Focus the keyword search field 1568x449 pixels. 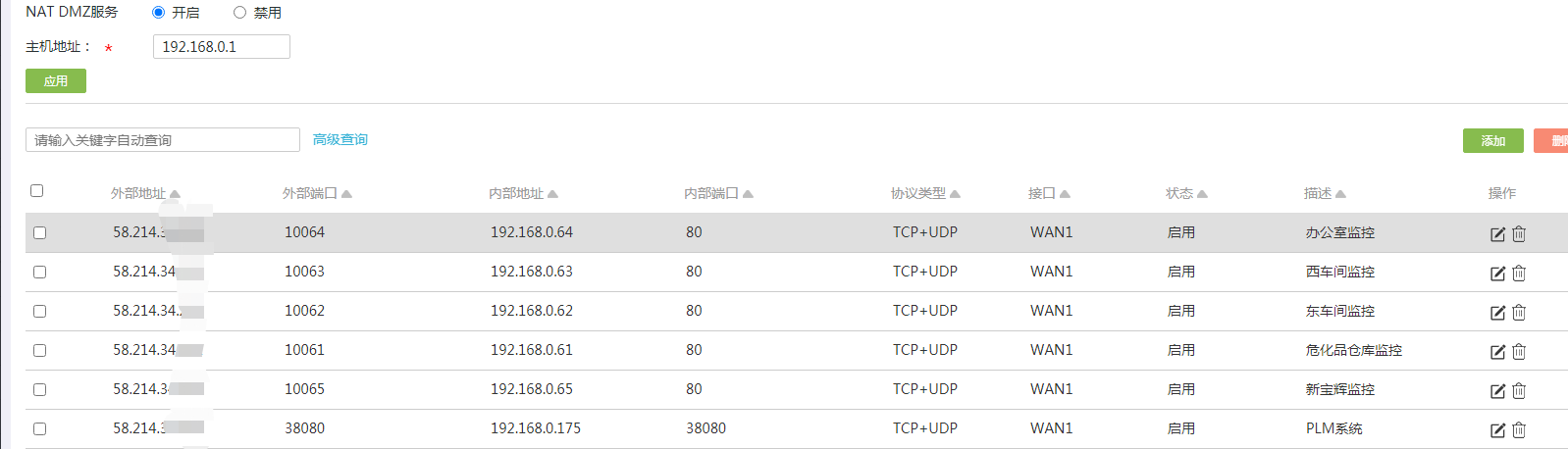click(x=163, y=140)
